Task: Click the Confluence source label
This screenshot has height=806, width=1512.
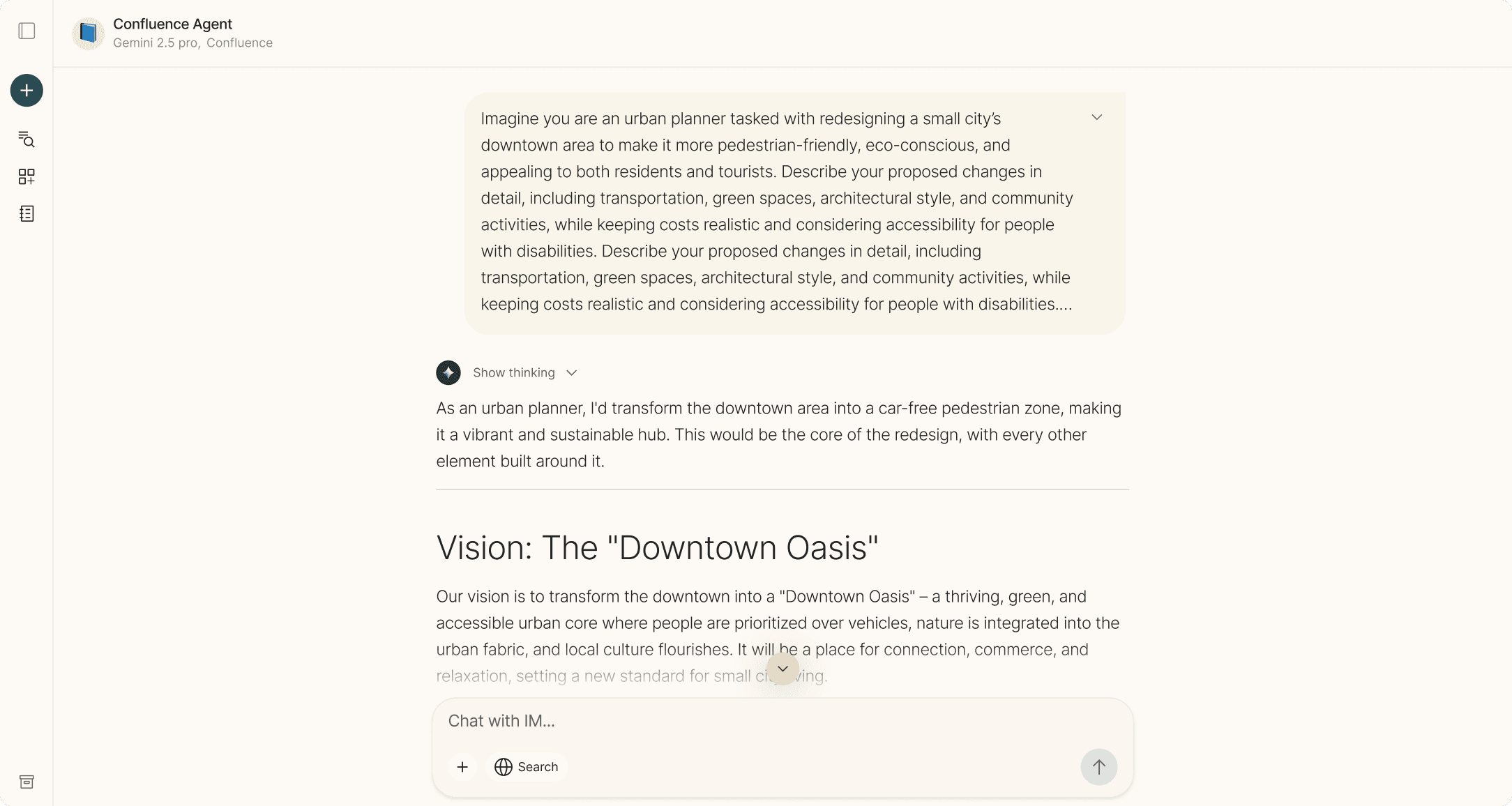Action: (x=239, y=43)
